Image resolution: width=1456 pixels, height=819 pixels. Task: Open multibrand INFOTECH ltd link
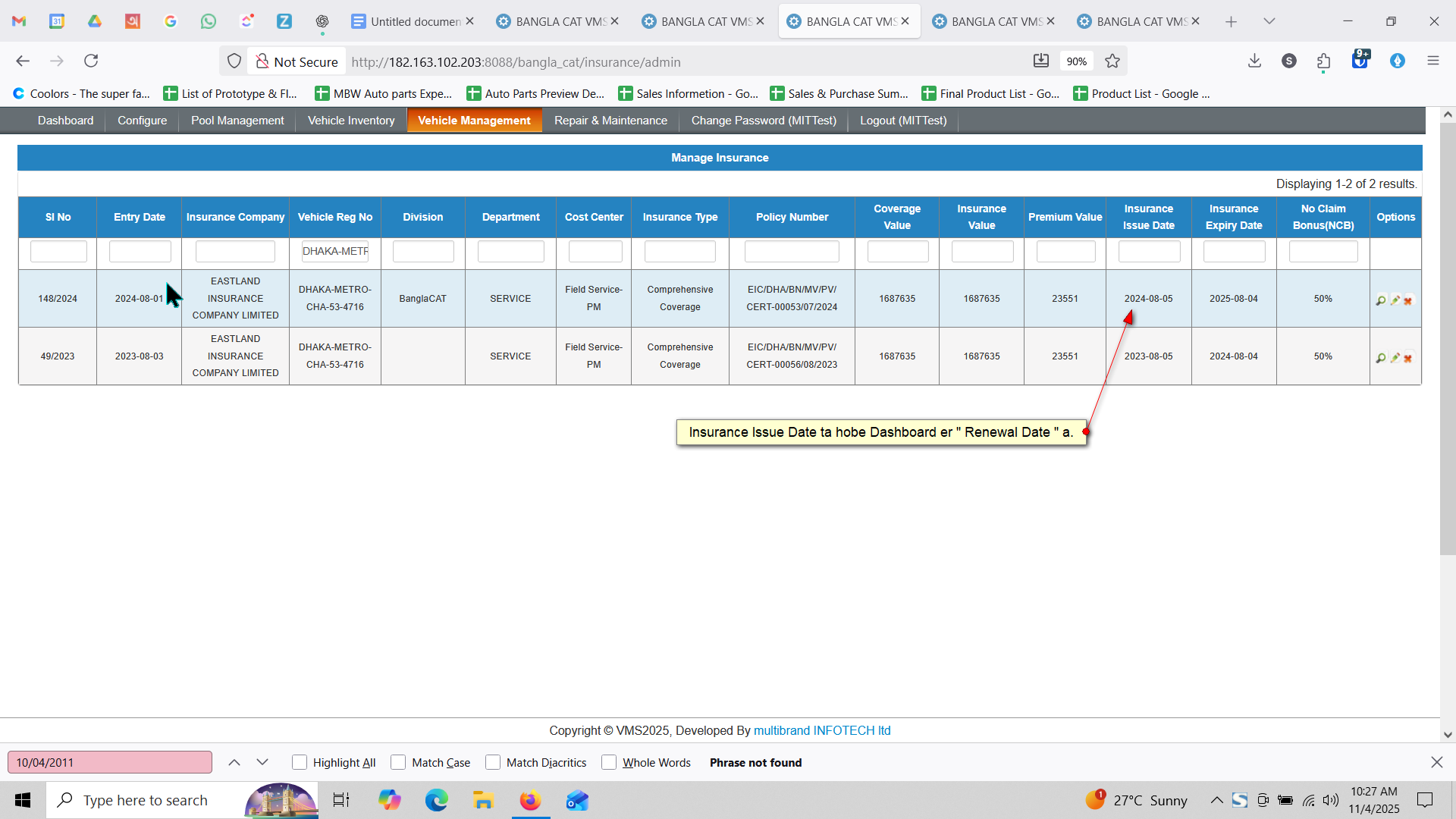[x=822, y=730]
